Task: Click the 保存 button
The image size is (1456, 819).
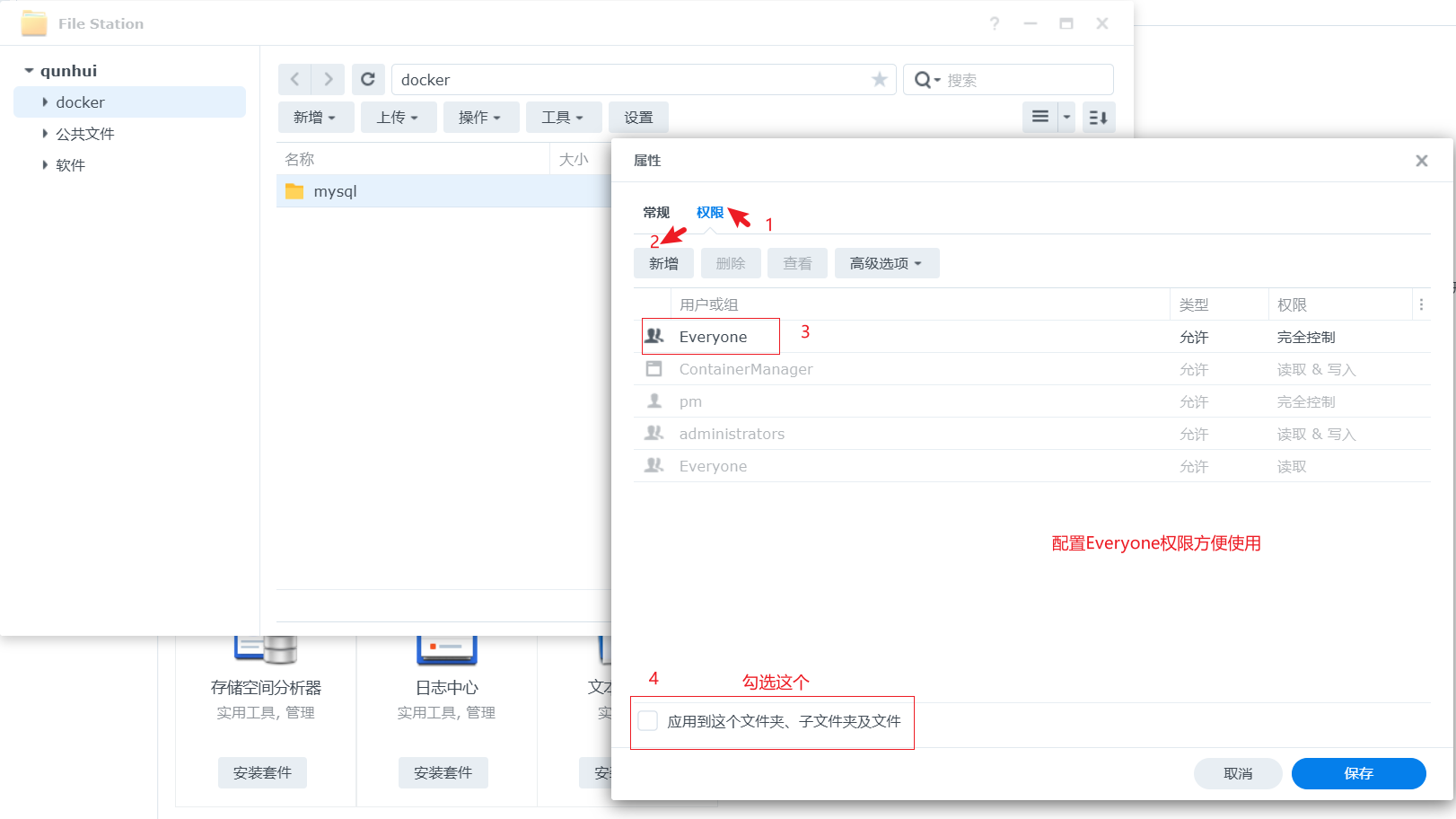Action: coord(1358,773)
